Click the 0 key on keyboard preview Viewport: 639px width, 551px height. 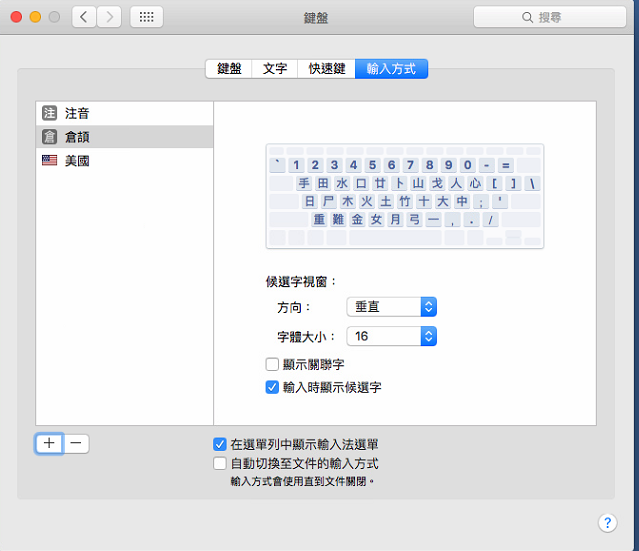(467, 165)
